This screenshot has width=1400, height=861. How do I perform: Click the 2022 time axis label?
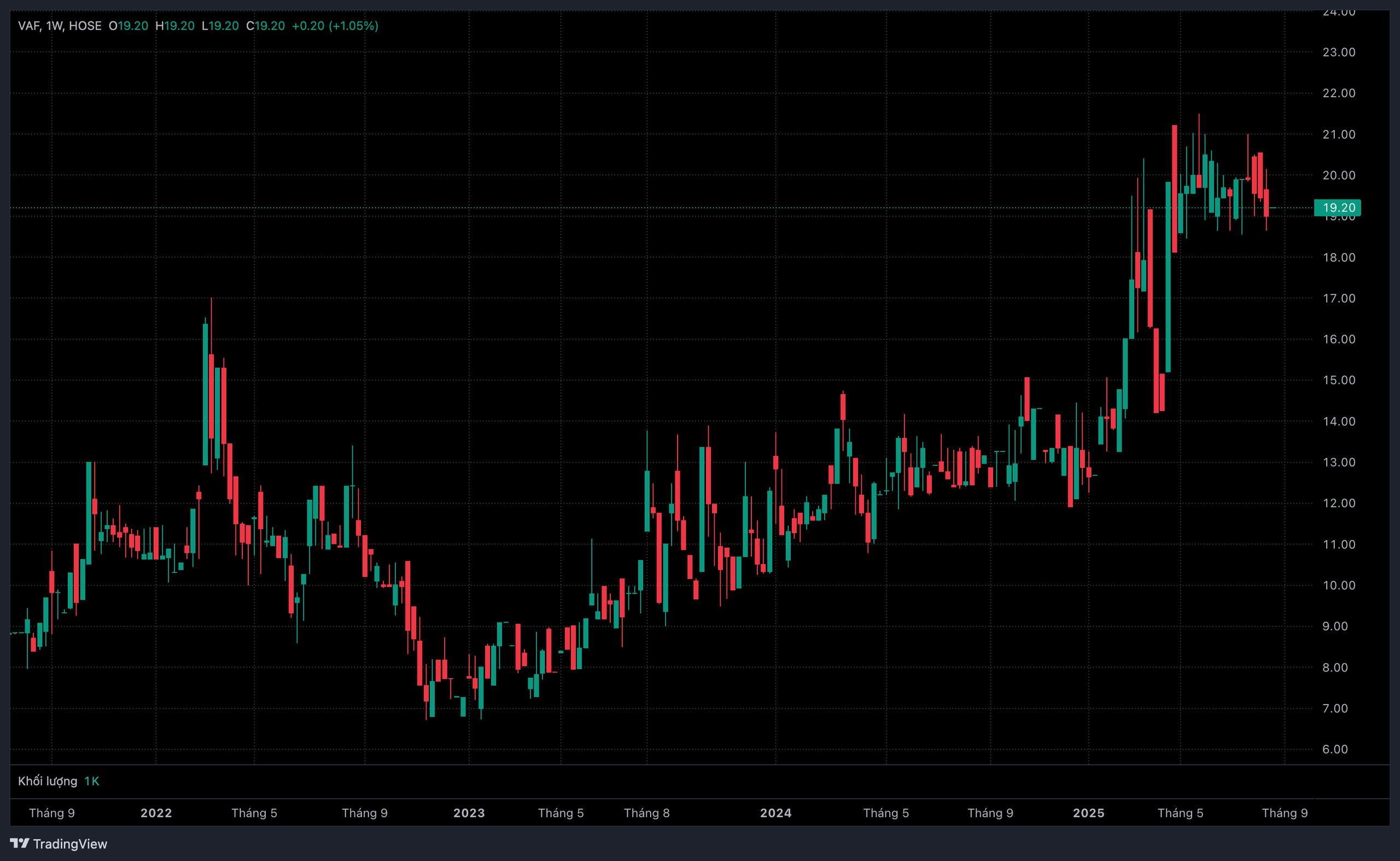tap(156, 812)
